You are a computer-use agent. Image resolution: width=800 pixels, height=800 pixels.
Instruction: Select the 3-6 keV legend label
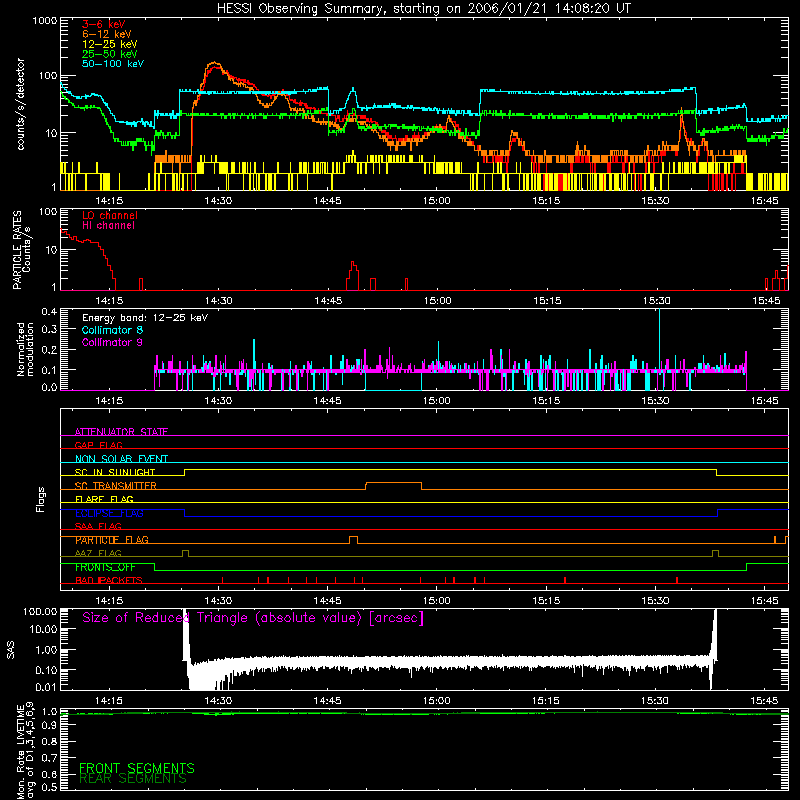(x=103, y=24)
